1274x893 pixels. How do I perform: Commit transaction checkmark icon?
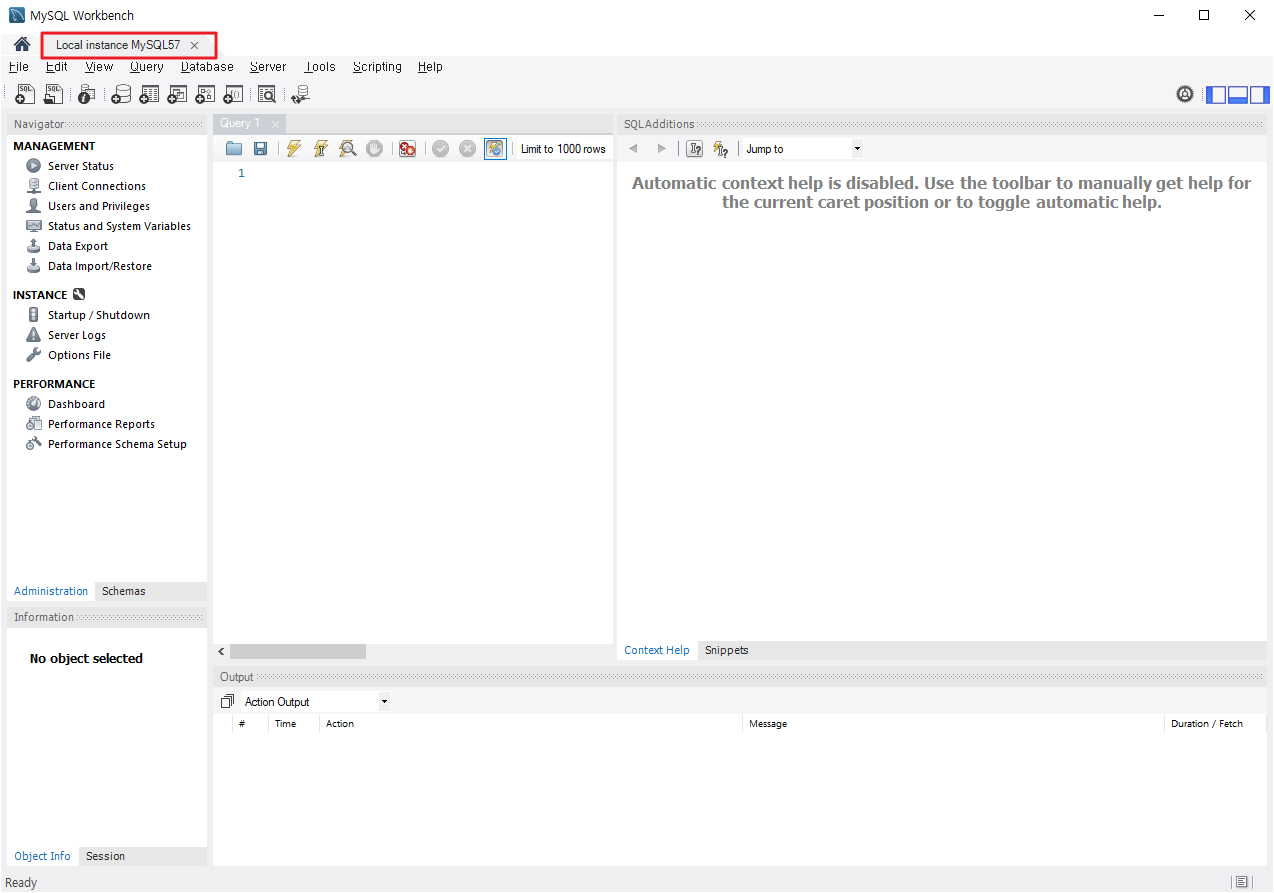click(x=440, y=149)
